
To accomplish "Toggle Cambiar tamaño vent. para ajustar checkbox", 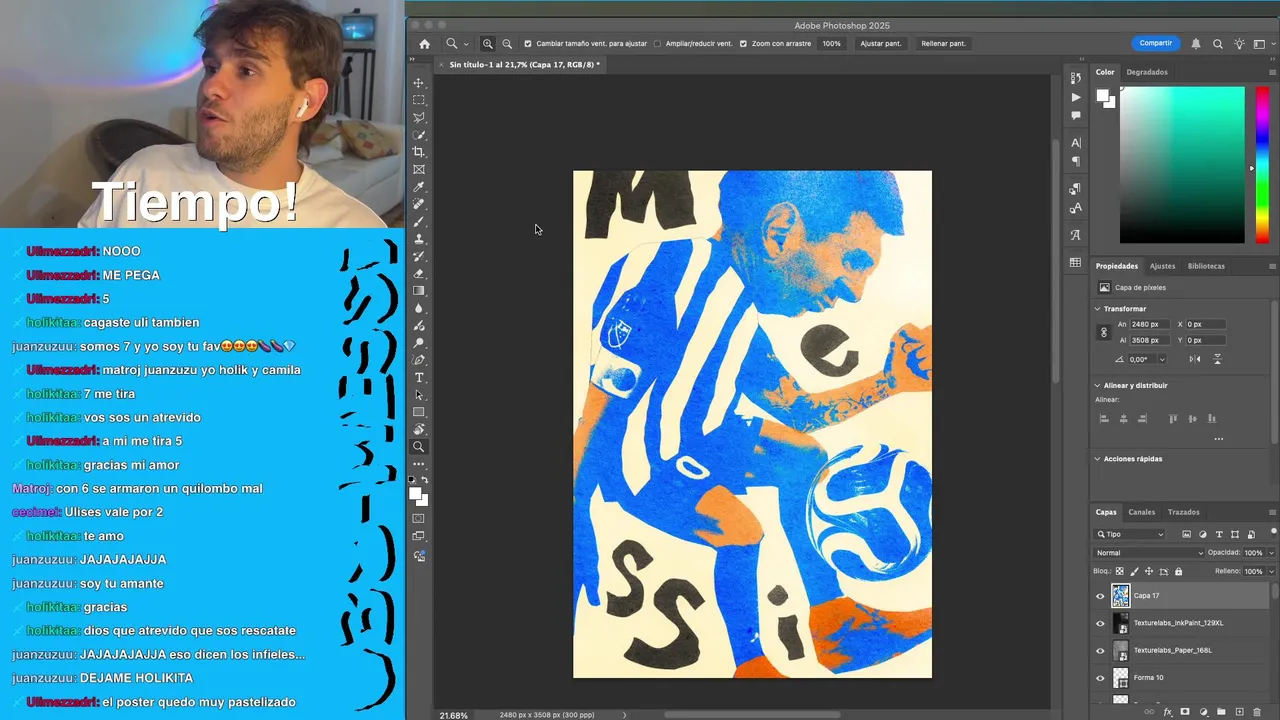I will pos(528,44).
